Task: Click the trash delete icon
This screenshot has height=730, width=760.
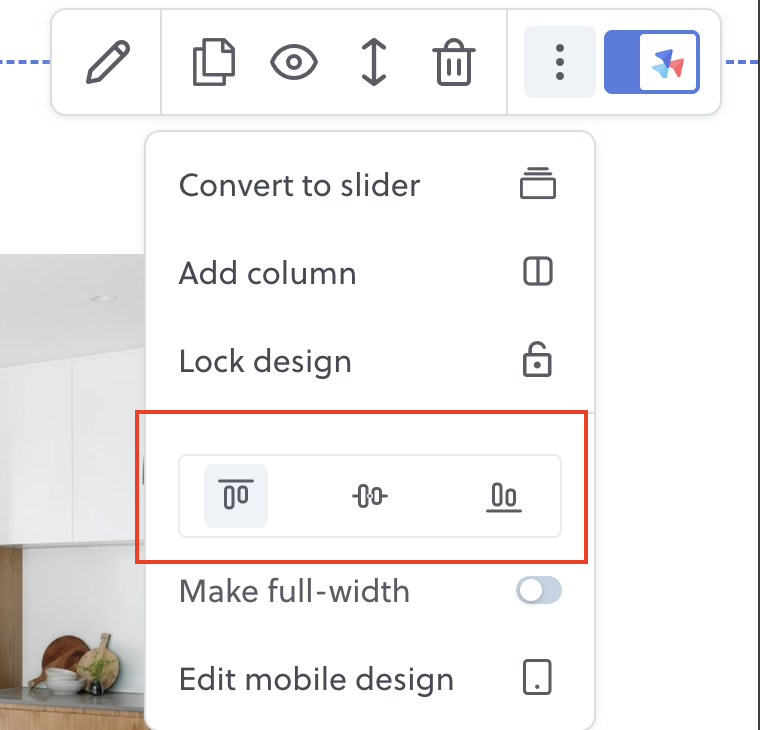Action: (x=453, y=63)
